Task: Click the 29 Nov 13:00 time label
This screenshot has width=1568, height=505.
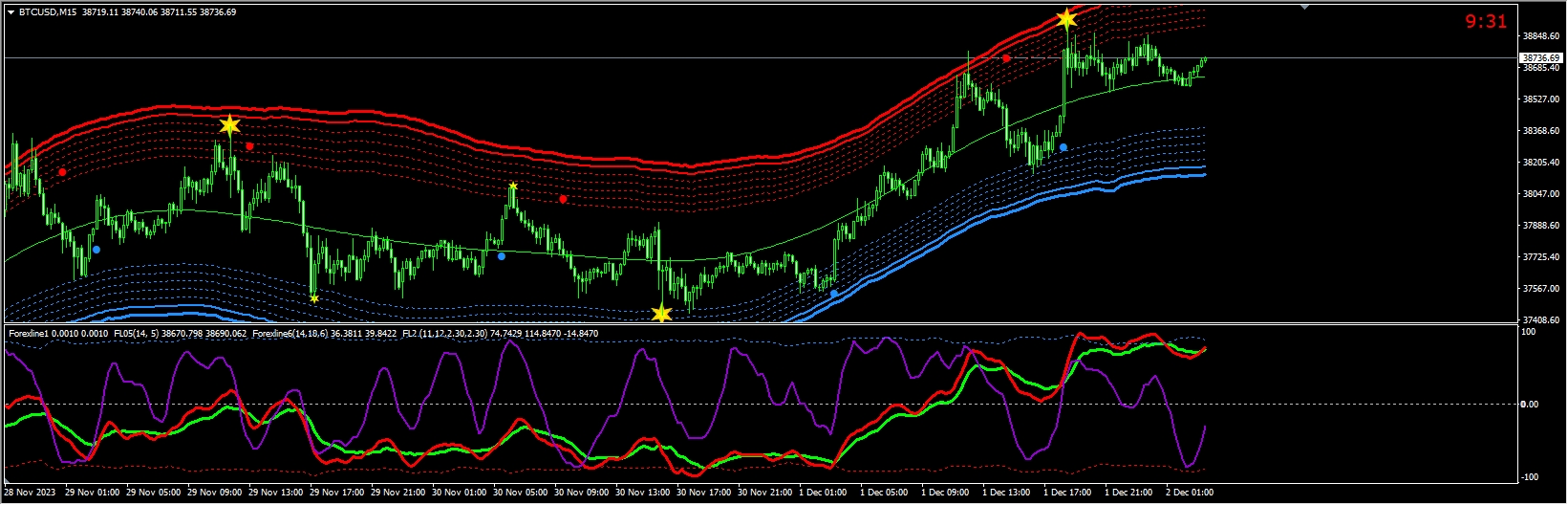Action: point(276,493)
